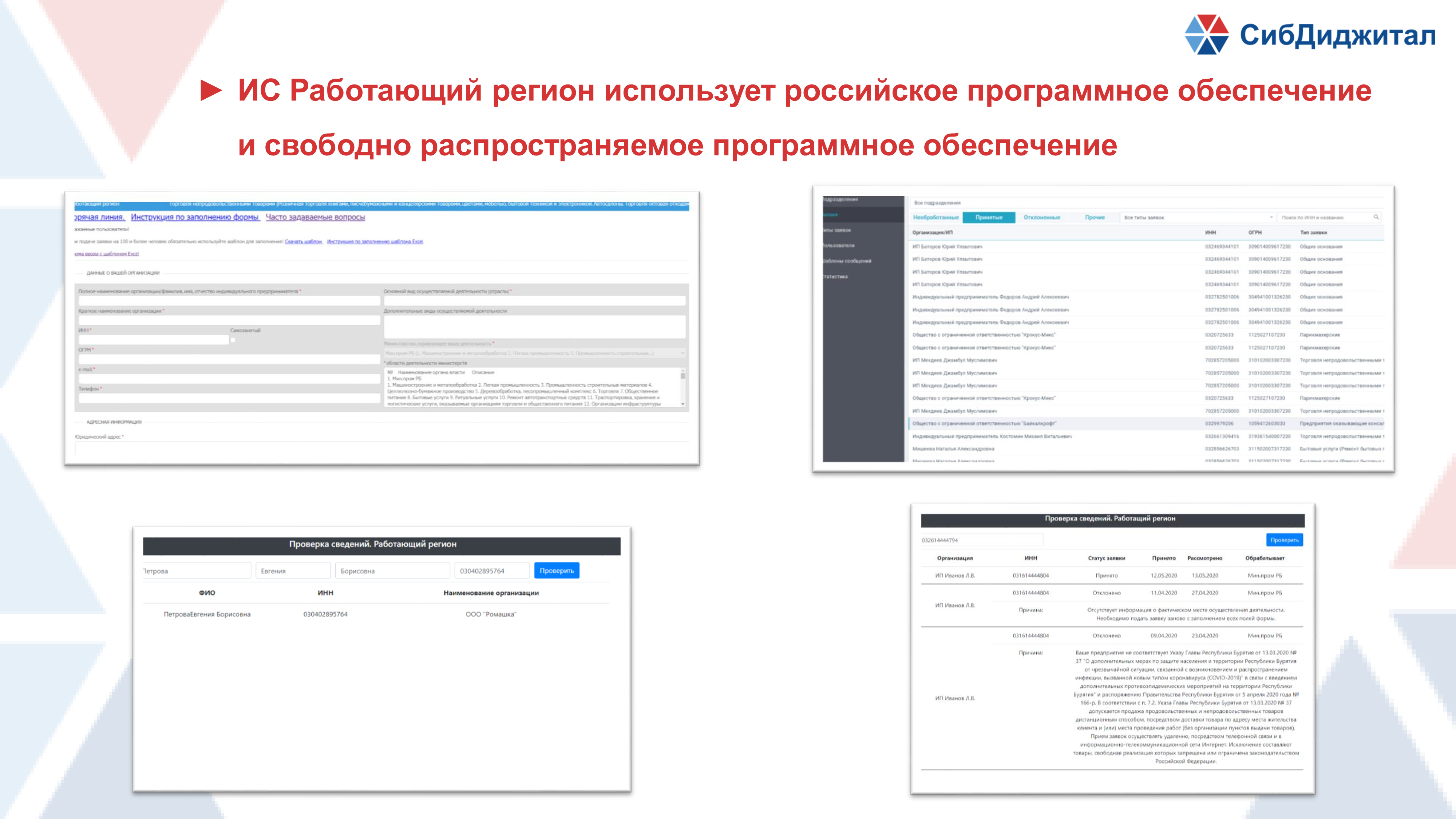This screenshot has width=1456, height=819.
Task: Open Статистика in the sidebar
Action: point(863,276)
